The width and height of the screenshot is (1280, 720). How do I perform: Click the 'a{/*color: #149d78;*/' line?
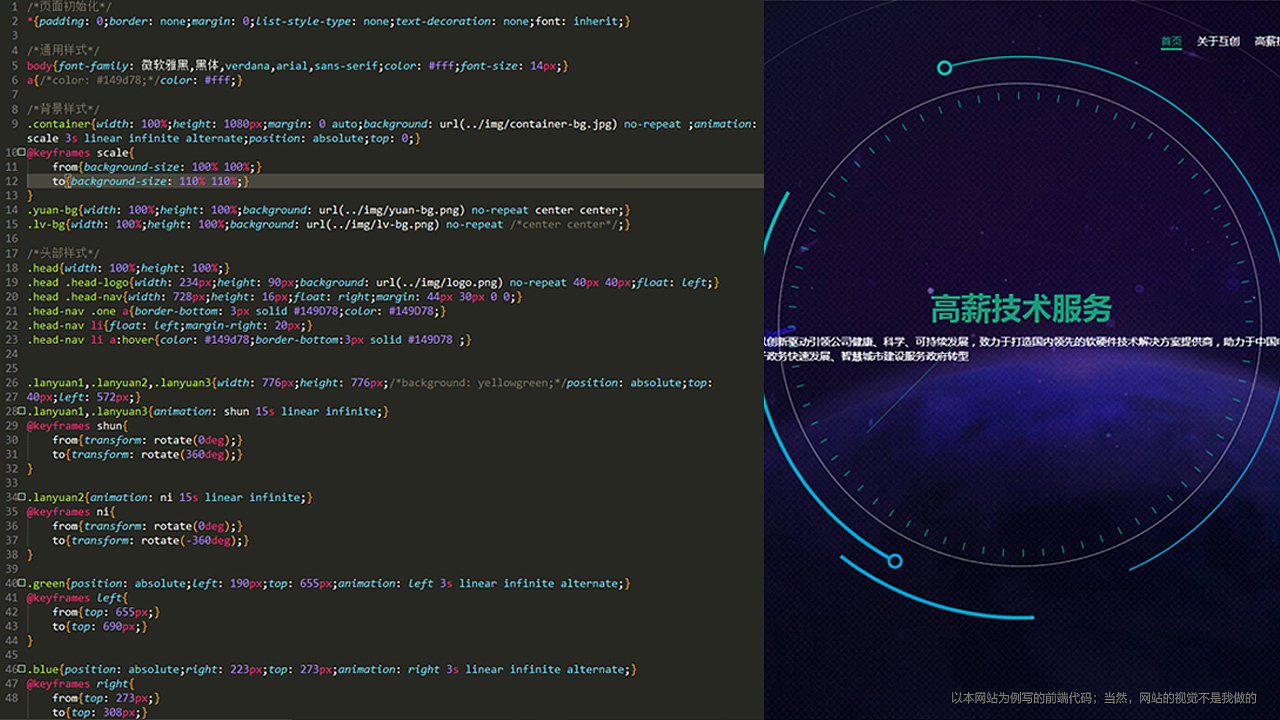[x=134, y=80]
